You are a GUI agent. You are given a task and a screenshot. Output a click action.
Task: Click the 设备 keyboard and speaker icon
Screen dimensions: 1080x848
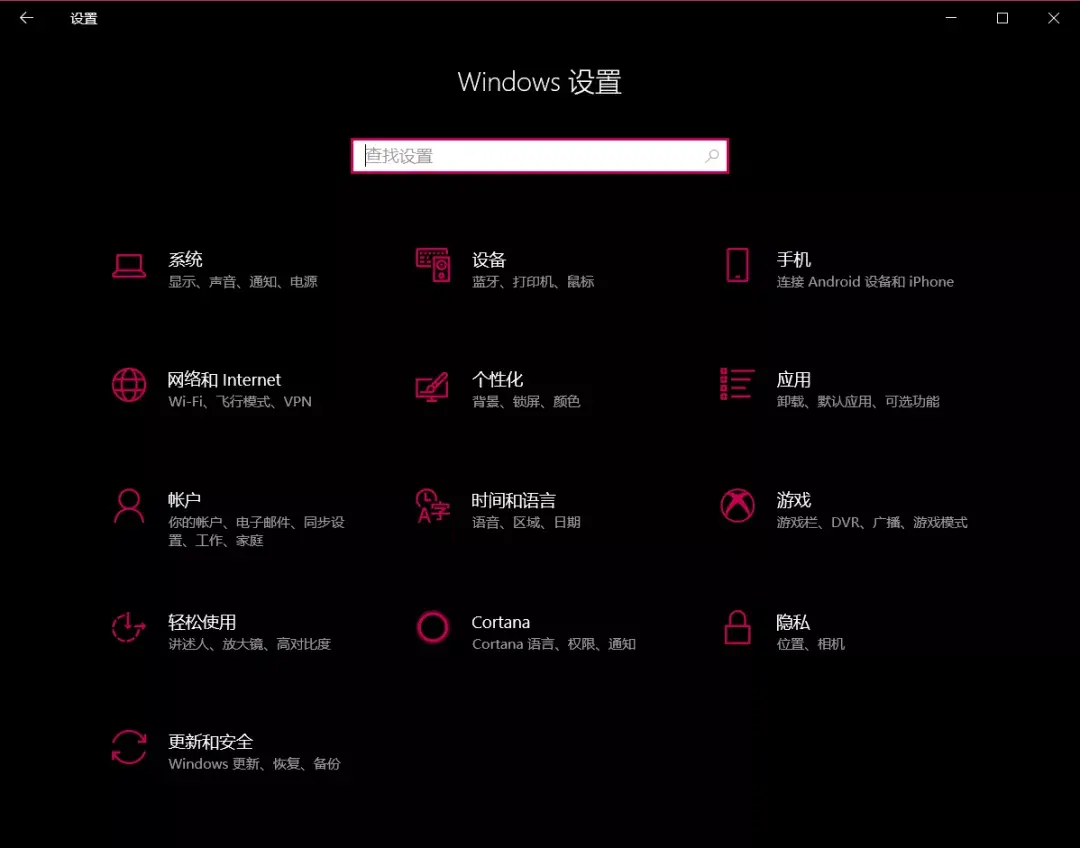click(433, 265)
